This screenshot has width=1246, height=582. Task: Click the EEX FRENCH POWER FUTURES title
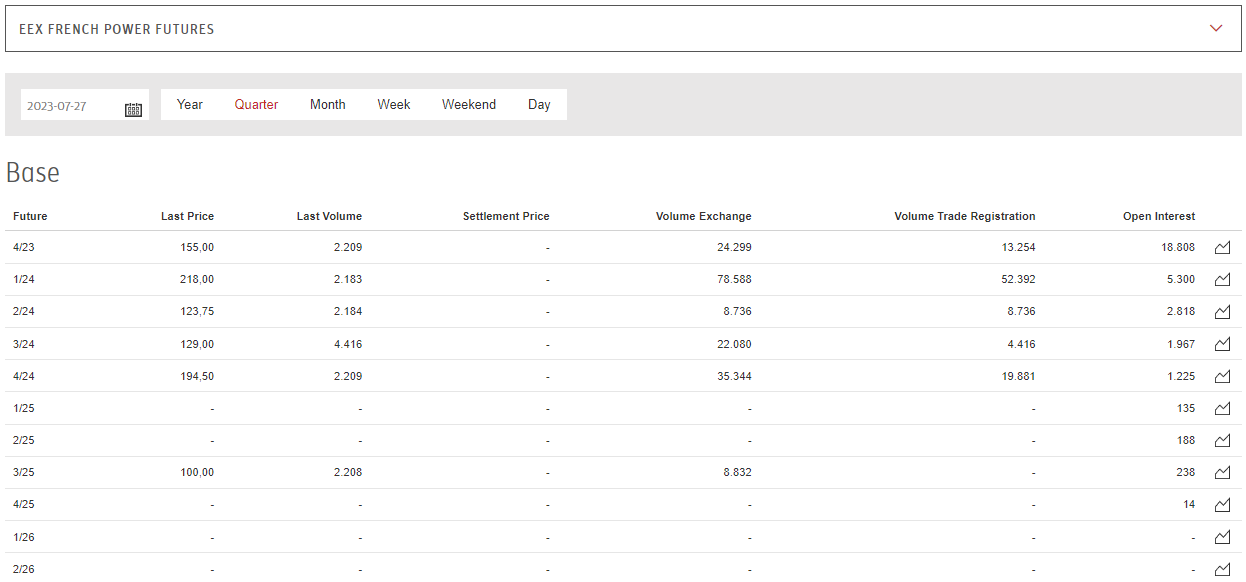tap(117, 29)
